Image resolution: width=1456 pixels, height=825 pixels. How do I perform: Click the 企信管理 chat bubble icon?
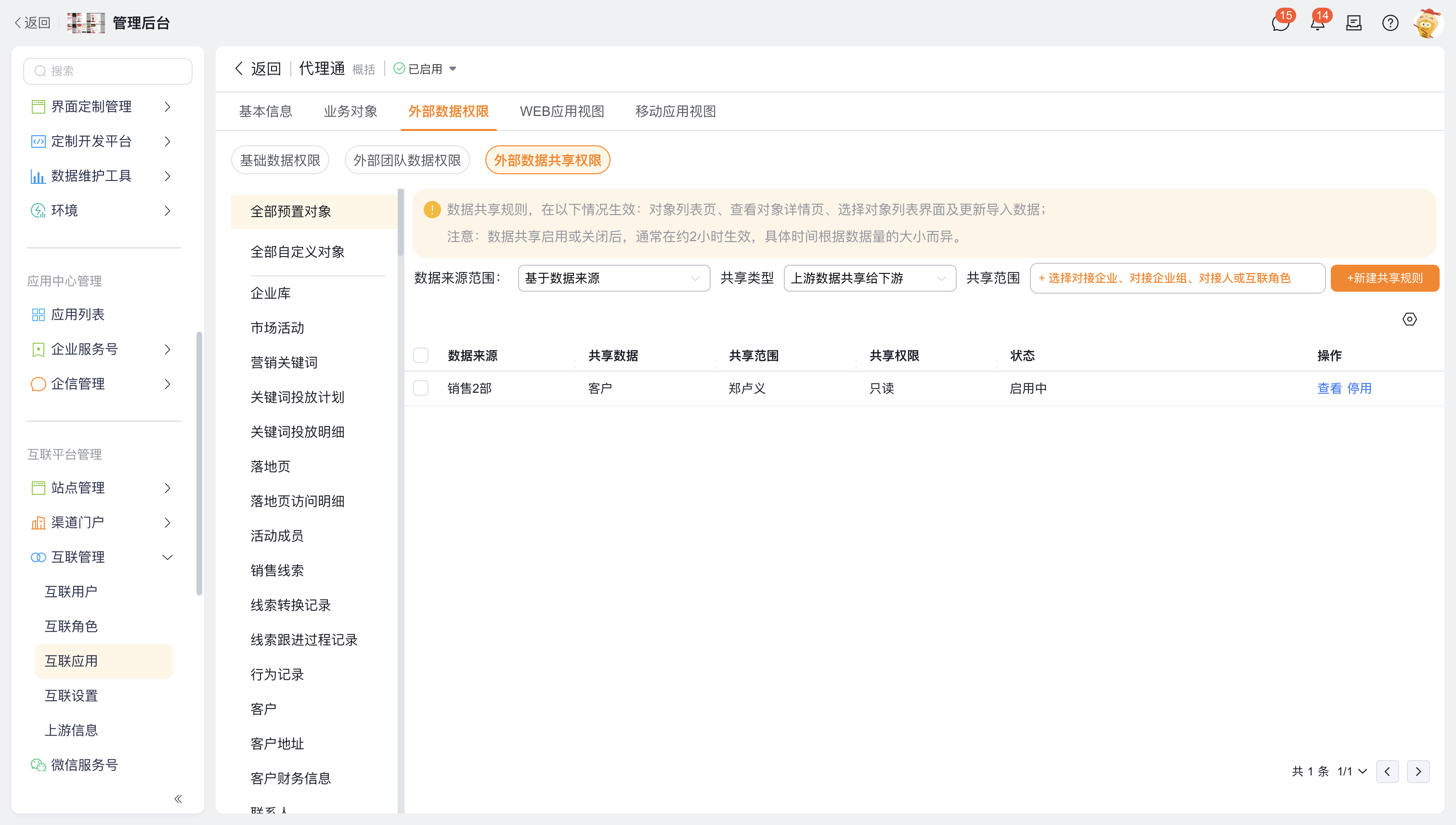point(38,384)
